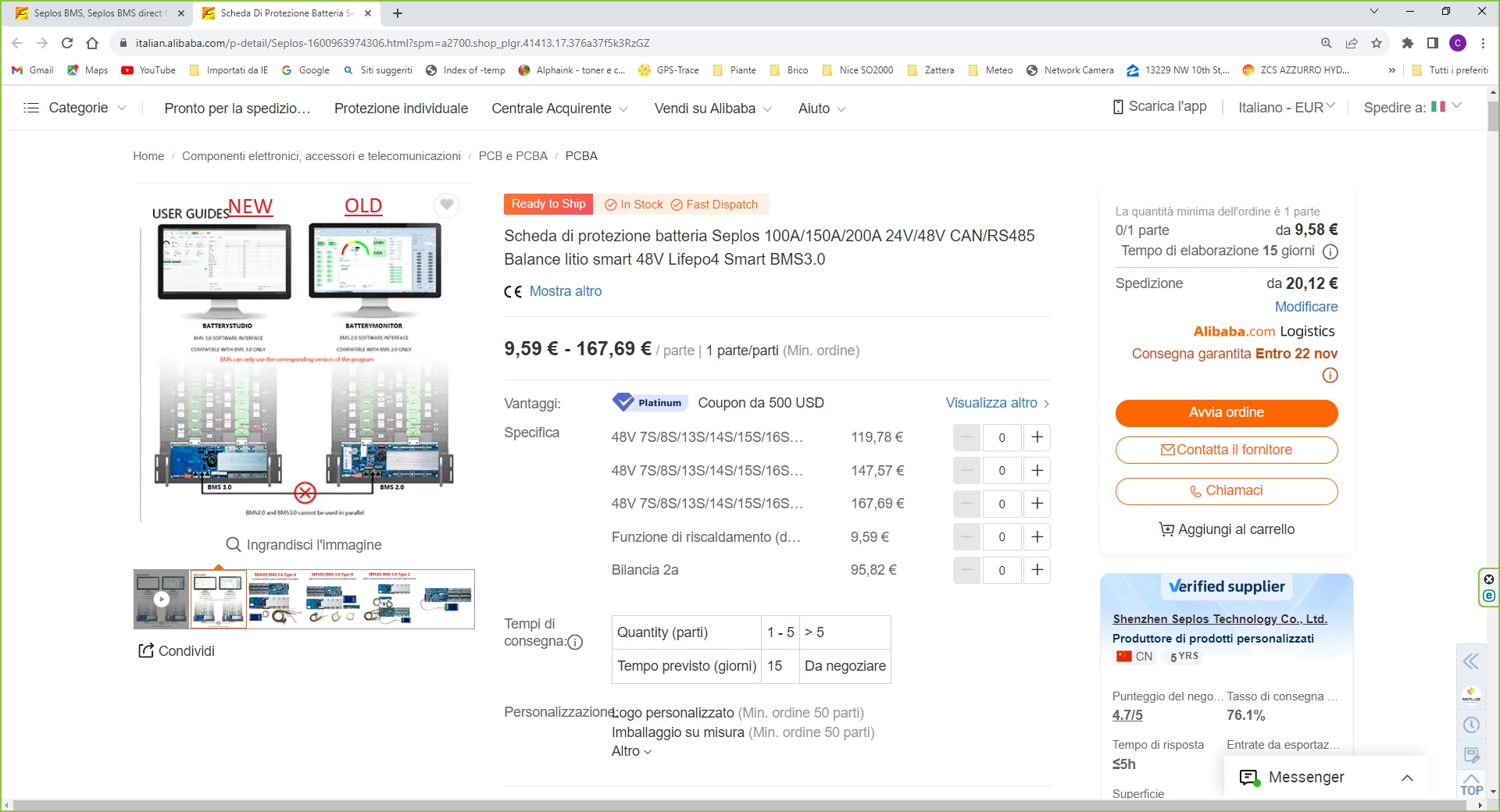Open the Italiano - EUR language selector
Image resolution: width=1500 pixels, height=812 pixels.
pyautogui.click(x=1286, y=108)
